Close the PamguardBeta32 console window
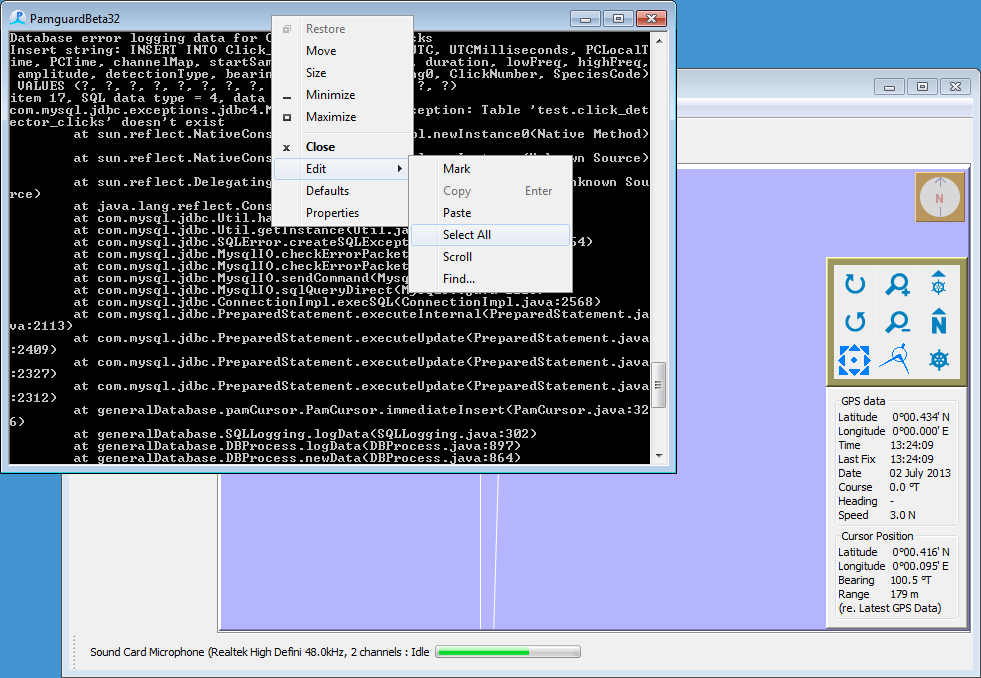The image size is (981, 678). click(x=651, y=19)
